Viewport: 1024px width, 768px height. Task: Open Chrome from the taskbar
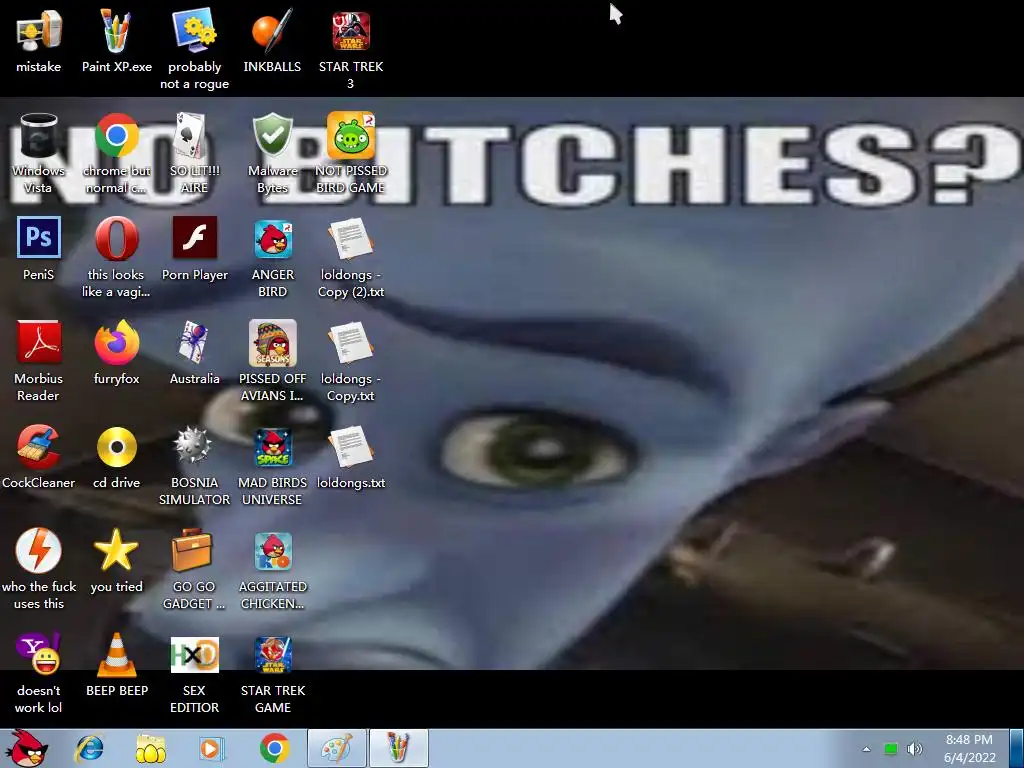click(275, 748)
